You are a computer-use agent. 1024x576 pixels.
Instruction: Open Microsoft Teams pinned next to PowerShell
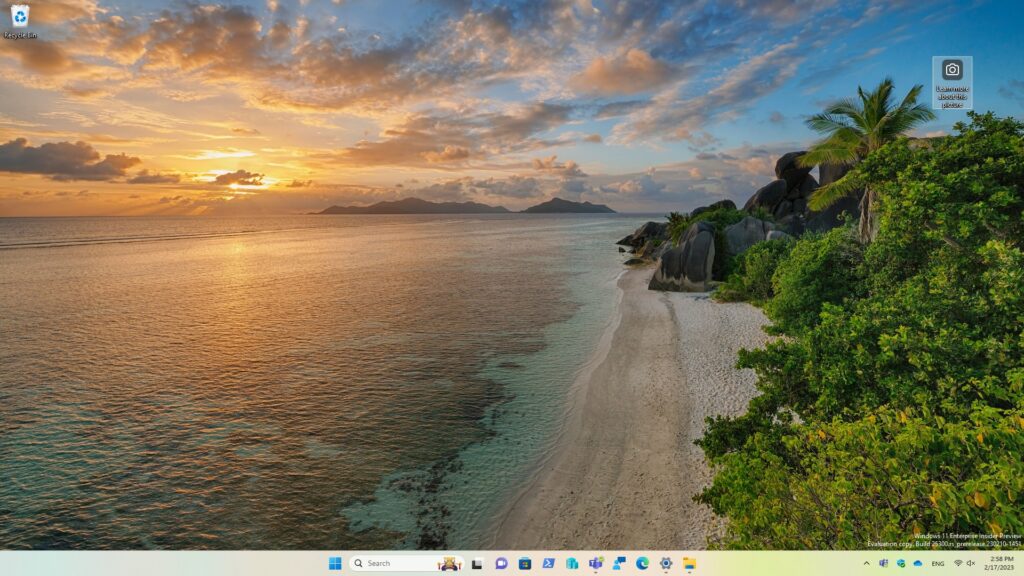(596, 563)
